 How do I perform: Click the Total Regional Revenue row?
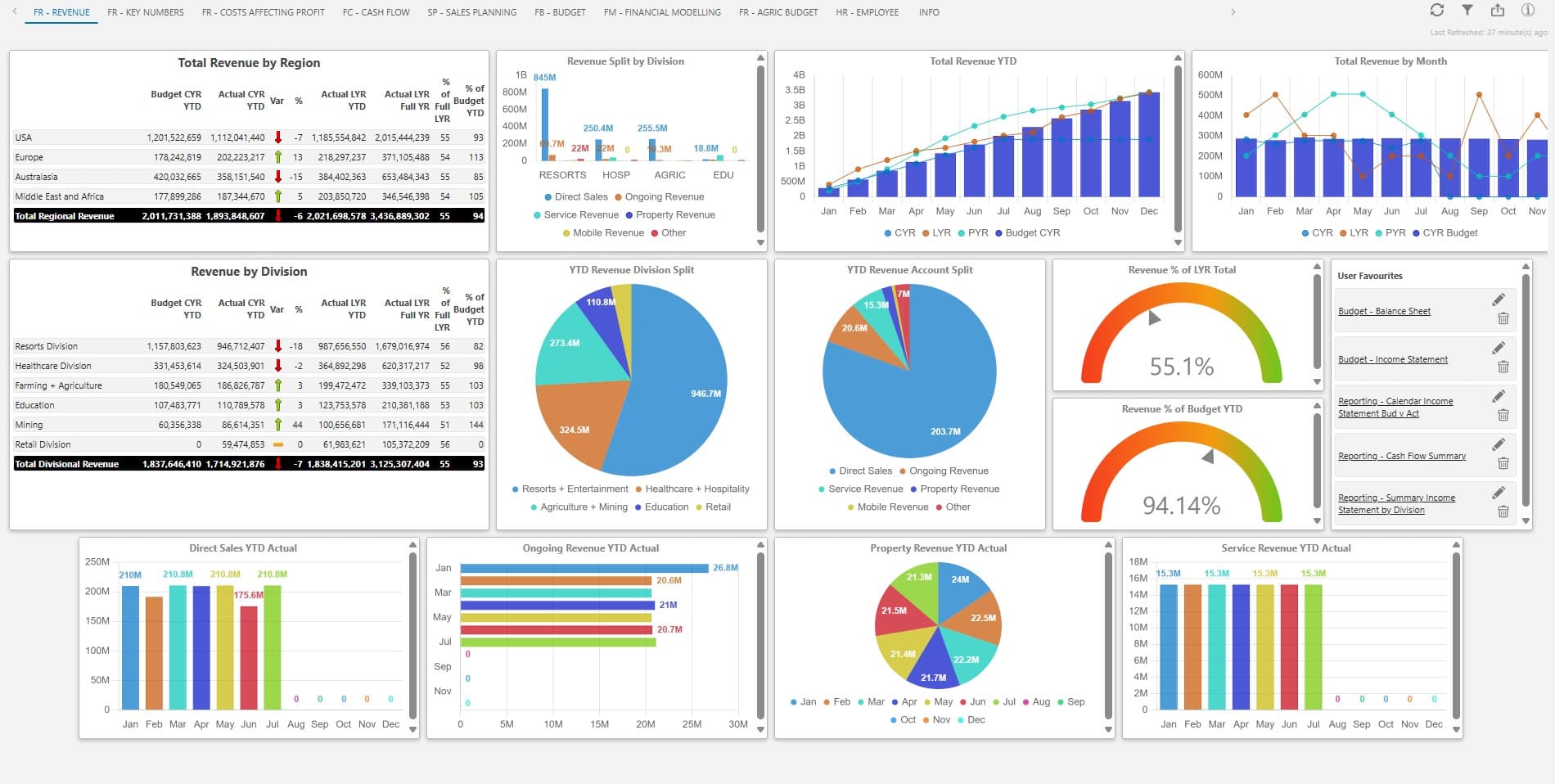pos(249,216)
